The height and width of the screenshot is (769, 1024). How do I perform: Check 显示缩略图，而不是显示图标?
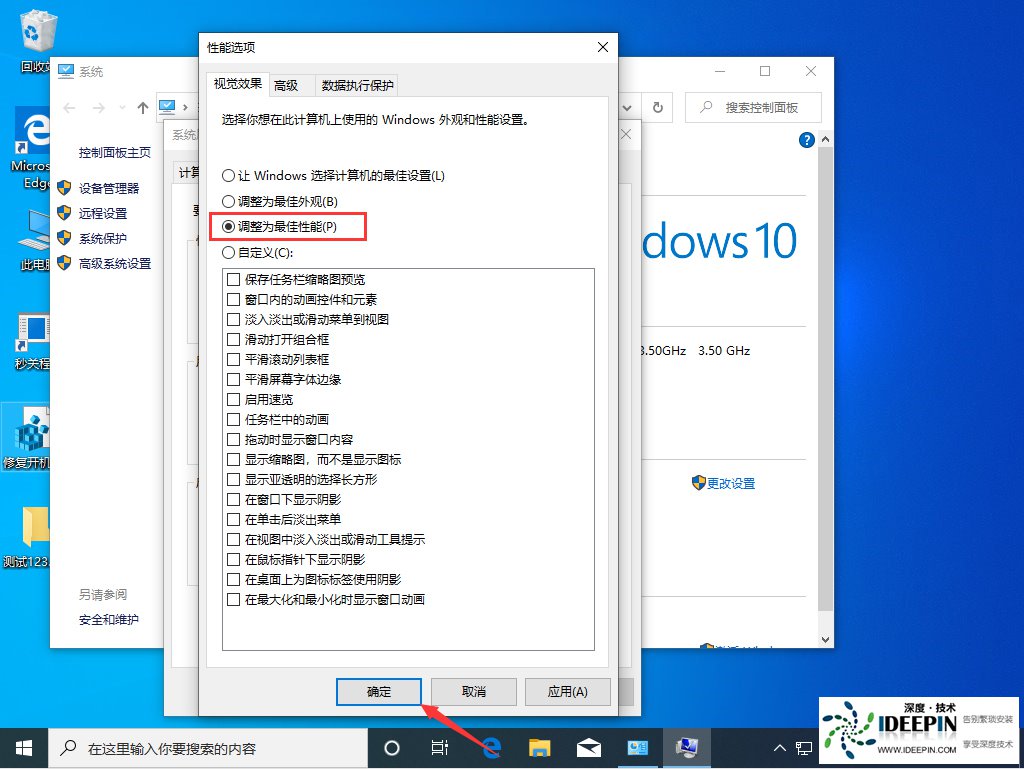(x=233, y=460)
